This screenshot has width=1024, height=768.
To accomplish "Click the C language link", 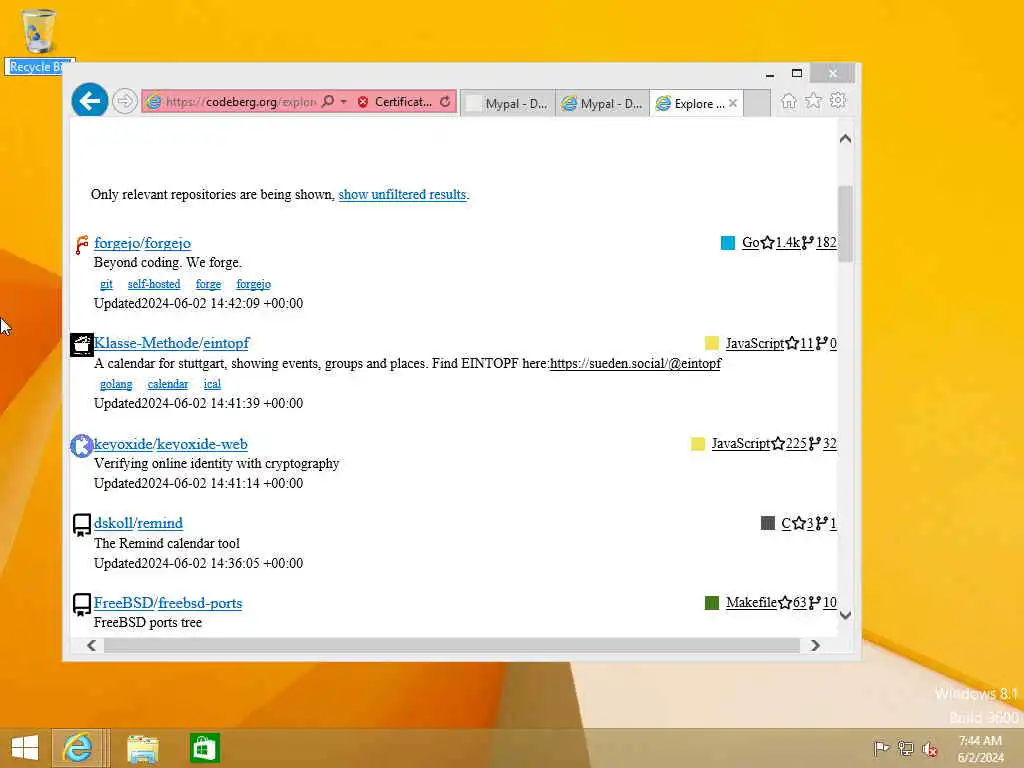I will (786, 524).
